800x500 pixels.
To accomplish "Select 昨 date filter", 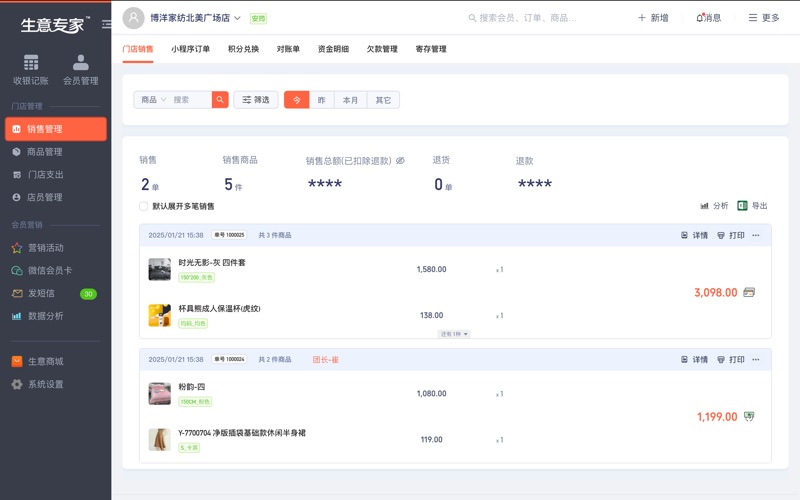I will [x=321, y=100].
